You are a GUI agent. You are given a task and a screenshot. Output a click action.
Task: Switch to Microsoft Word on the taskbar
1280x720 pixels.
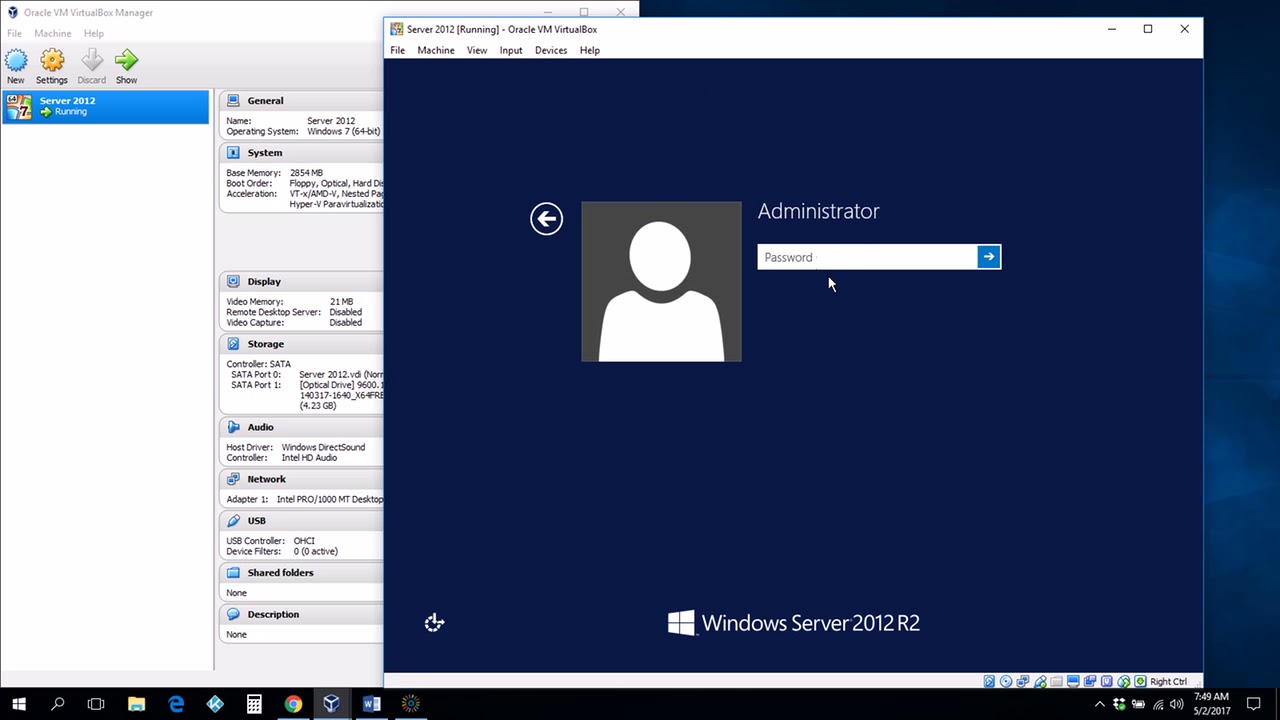(371, 704)
